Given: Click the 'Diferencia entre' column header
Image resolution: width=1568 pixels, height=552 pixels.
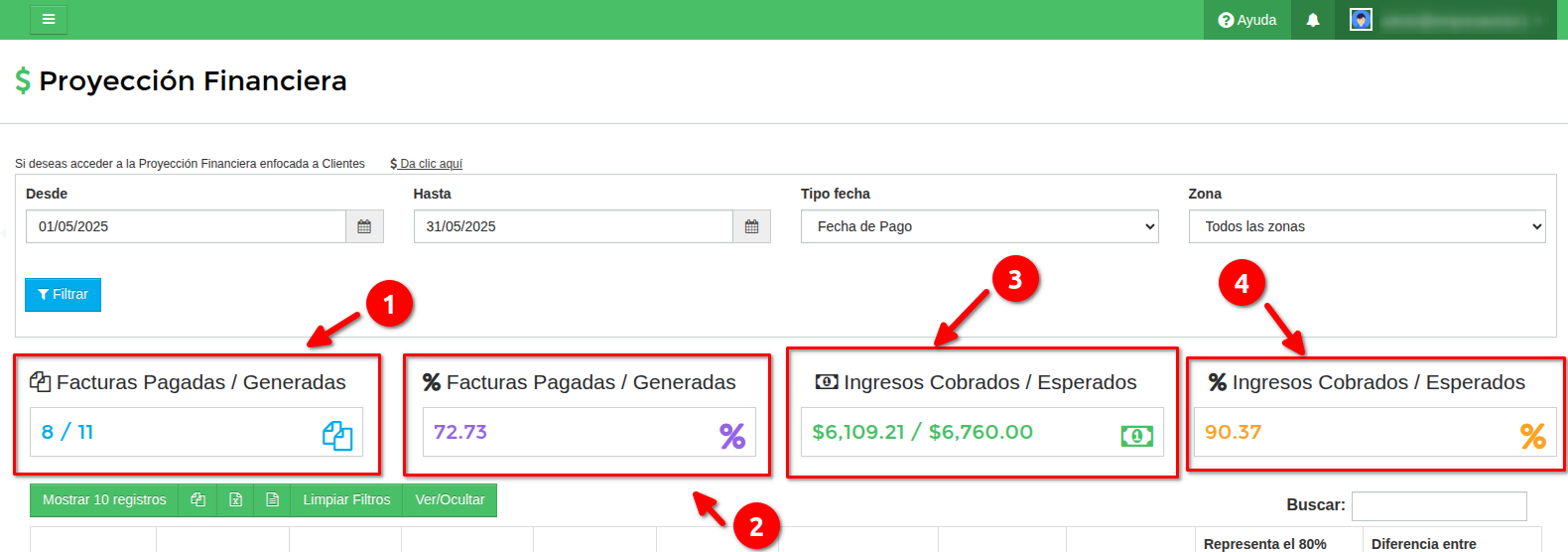Looking at the screenshot, I should (x=1424, y=544).
